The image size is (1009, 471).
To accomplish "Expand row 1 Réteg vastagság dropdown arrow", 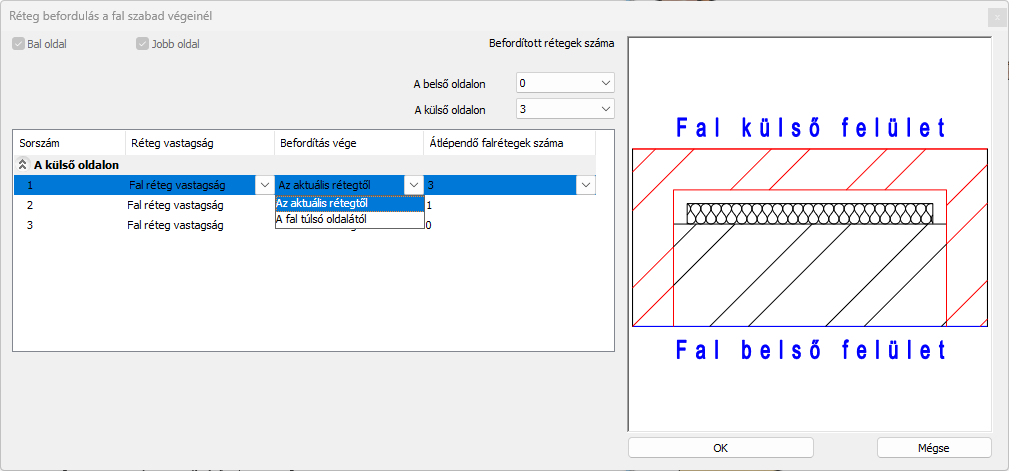I will pos(264,185).
